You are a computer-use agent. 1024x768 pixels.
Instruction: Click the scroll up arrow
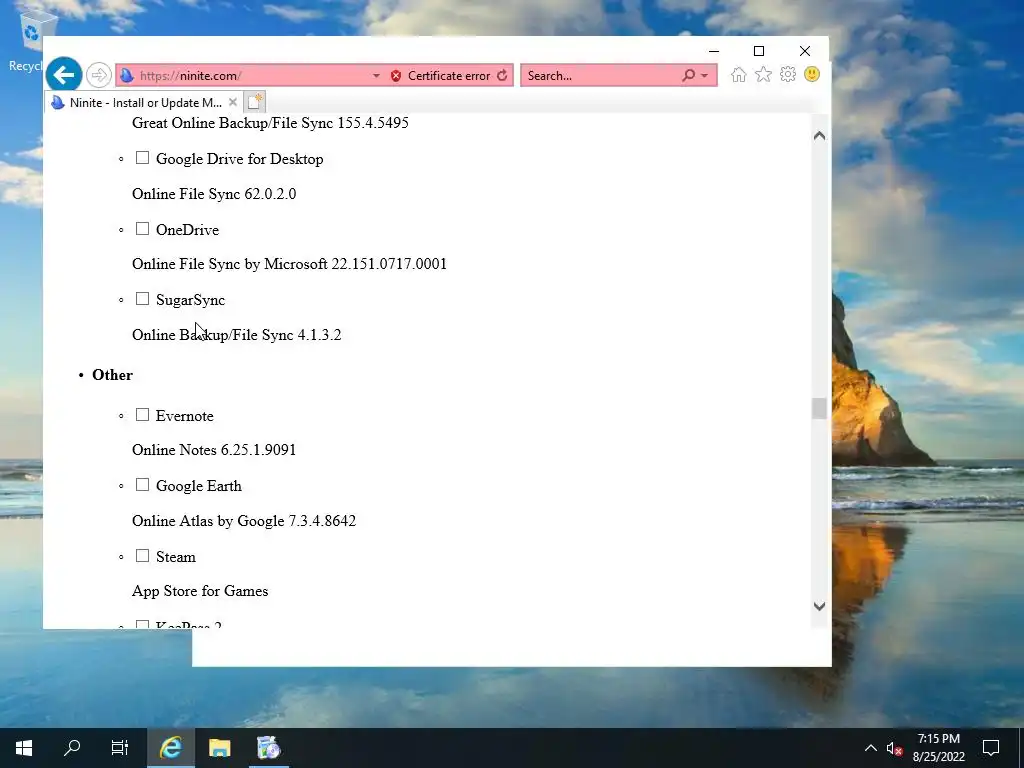(x=820, y=136)
